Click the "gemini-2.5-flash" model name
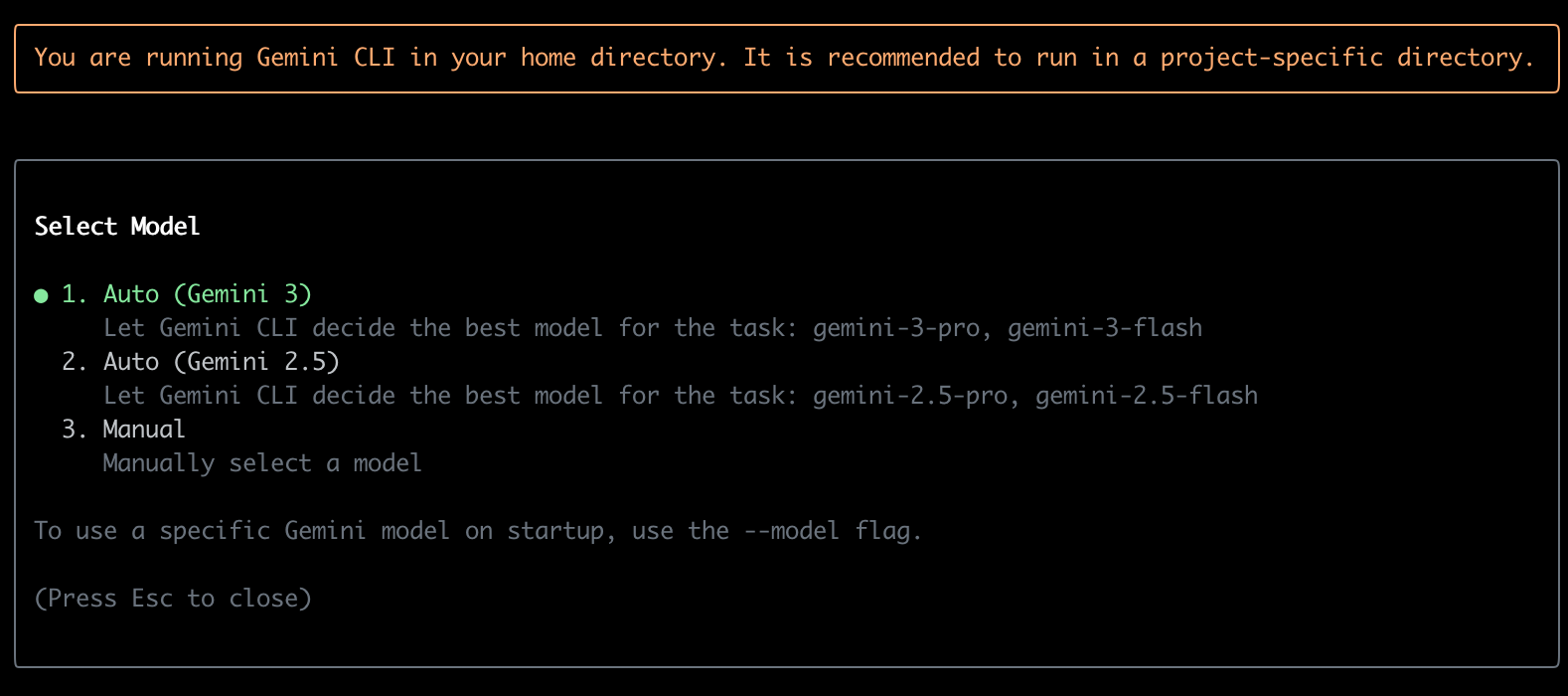 point(1146,396)
